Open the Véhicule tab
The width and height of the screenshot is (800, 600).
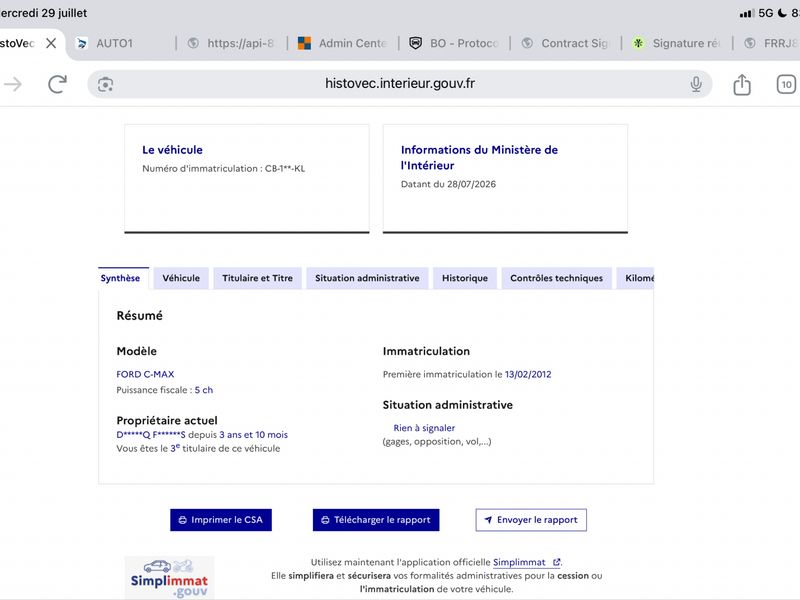(181, 278)
